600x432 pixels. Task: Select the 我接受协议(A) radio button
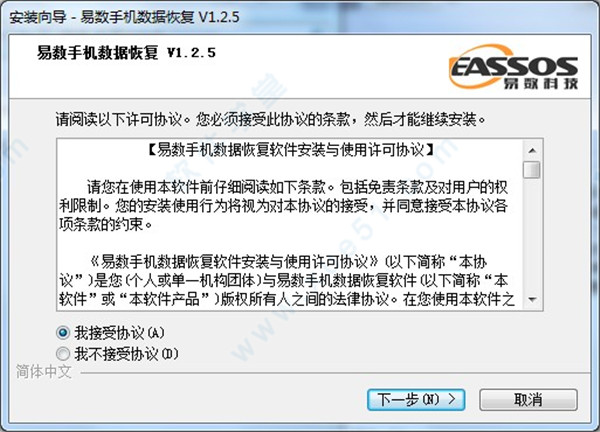click(63, 333)
